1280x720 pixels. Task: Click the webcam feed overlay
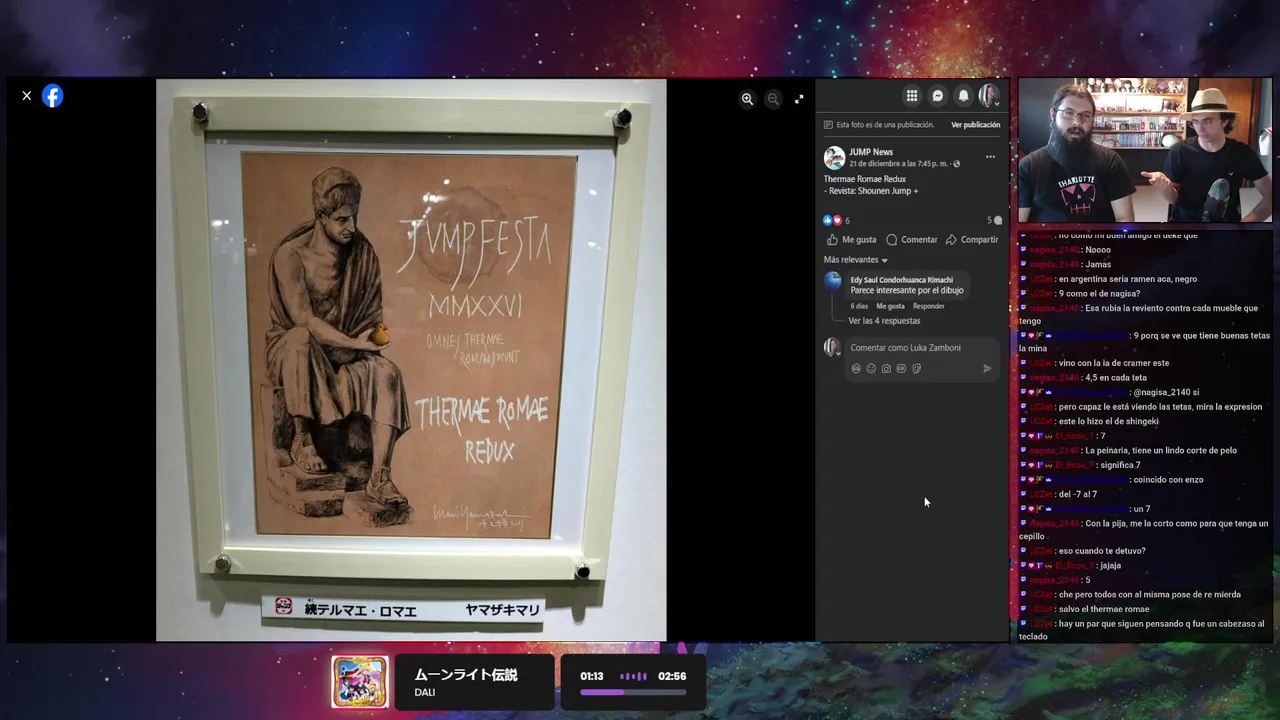(1145, 150)
